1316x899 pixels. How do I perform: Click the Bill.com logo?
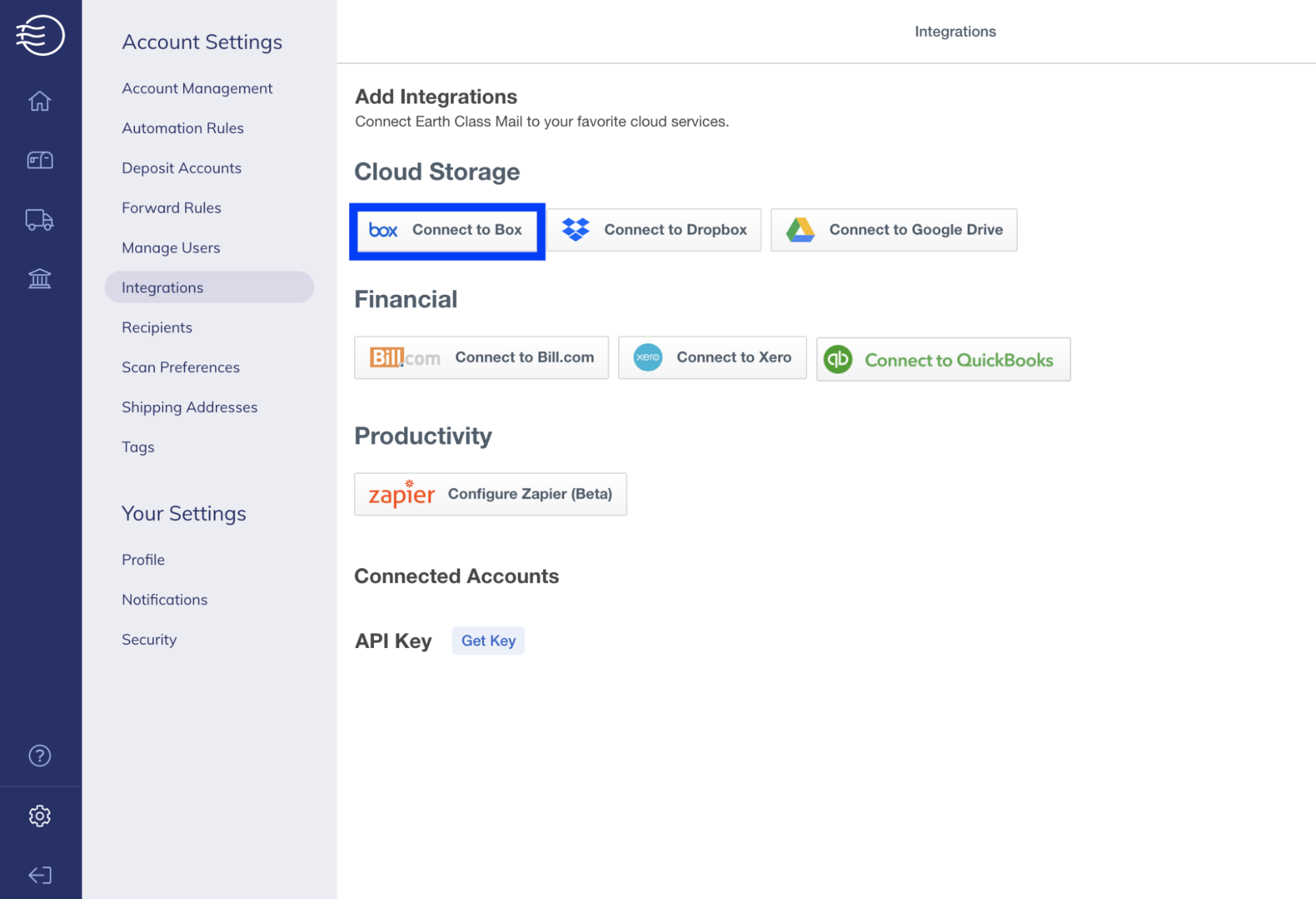[404, 358]
